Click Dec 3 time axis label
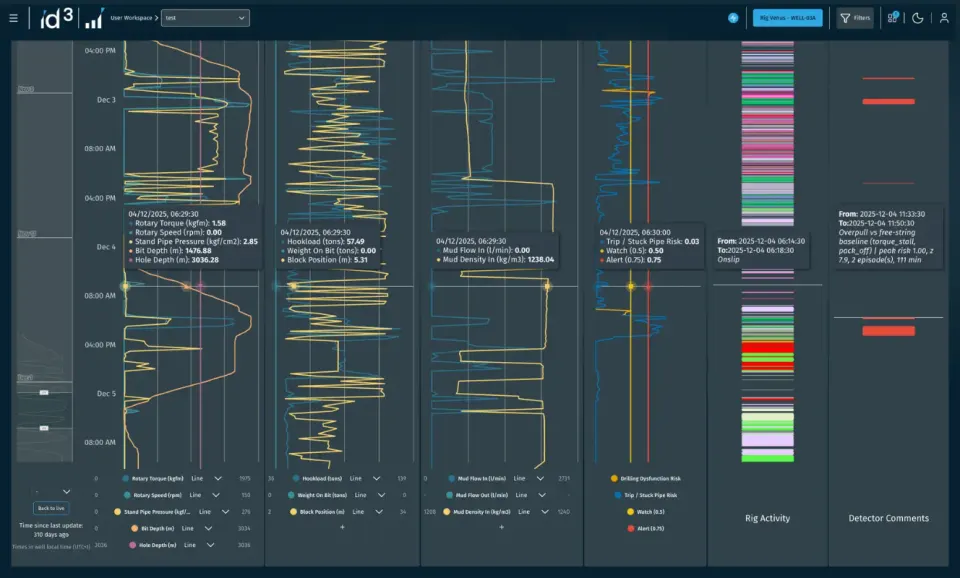960x578 pixels. tap(106, 100)
